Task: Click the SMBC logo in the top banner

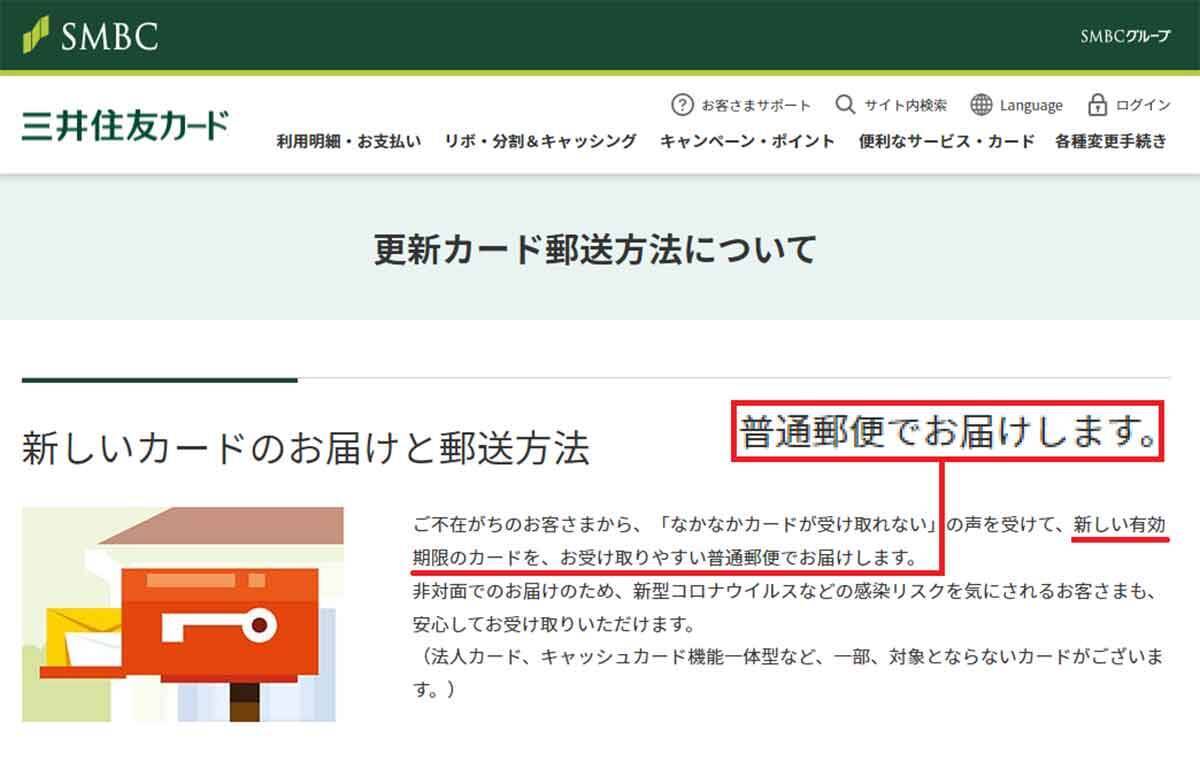Action: point(91,36)
